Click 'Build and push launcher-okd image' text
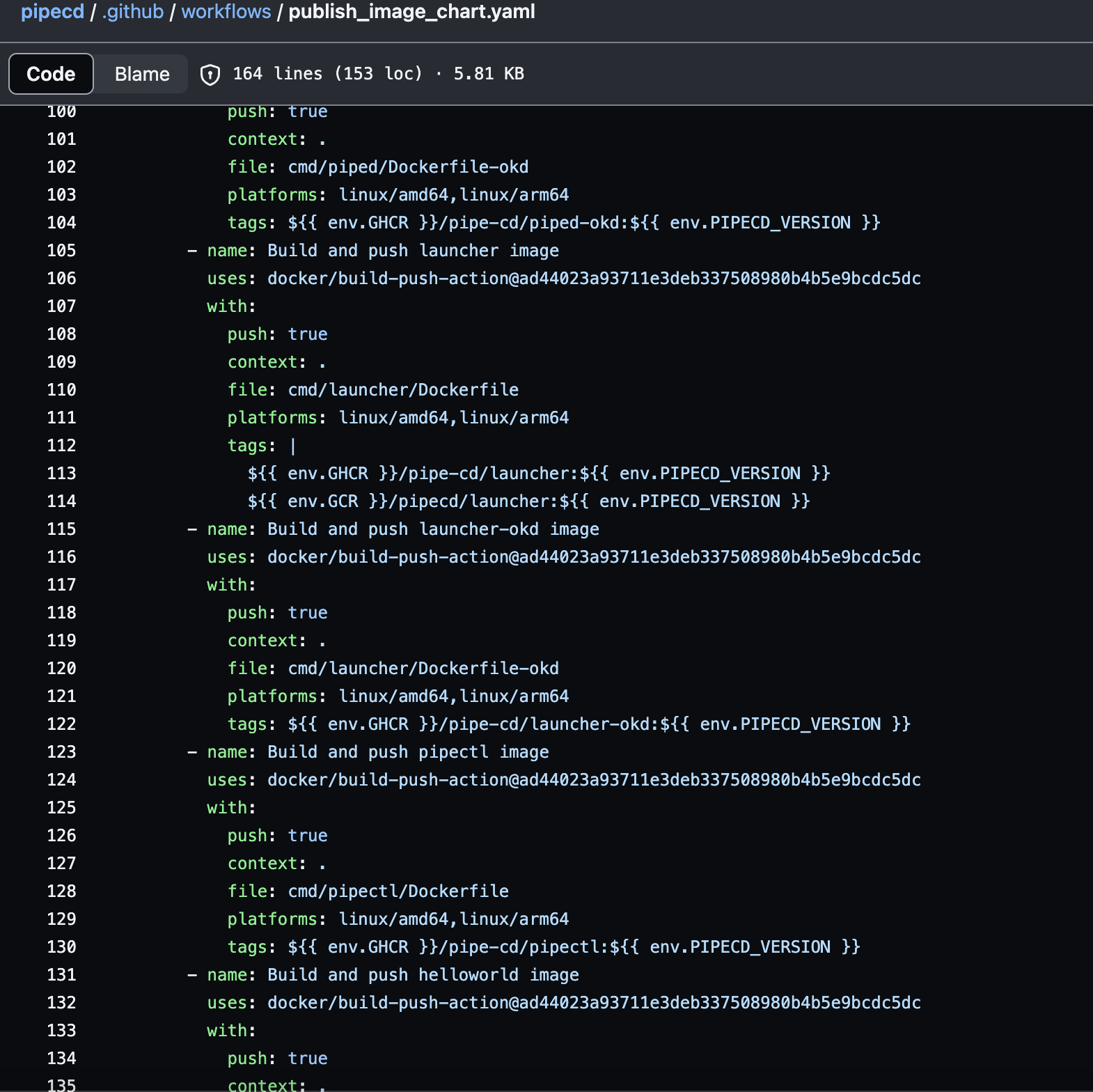 pyautogui.click(x=433, y=529)
